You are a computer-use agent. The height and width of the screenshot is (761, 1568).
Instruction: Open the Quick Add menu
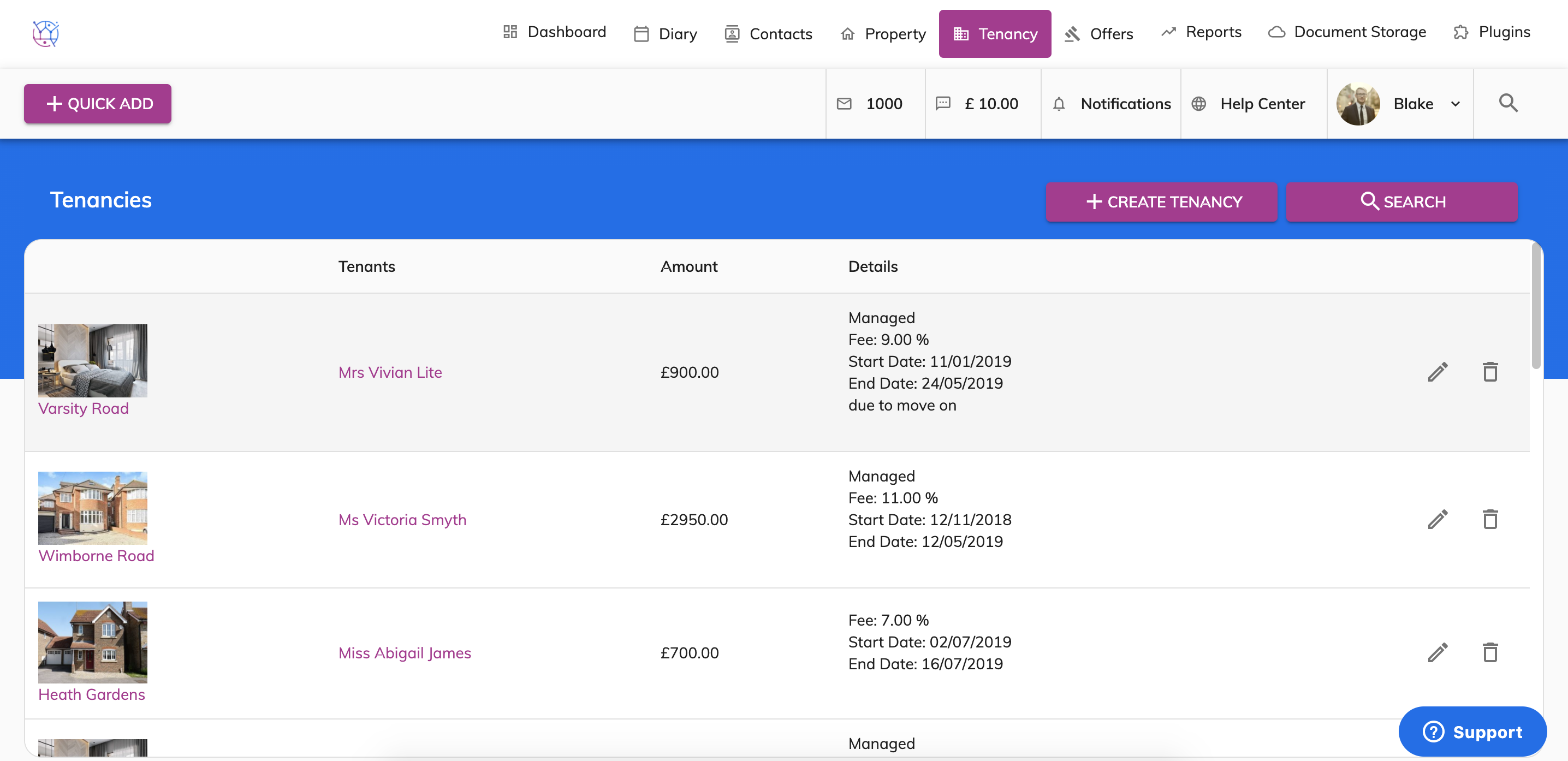click(97, 104)
